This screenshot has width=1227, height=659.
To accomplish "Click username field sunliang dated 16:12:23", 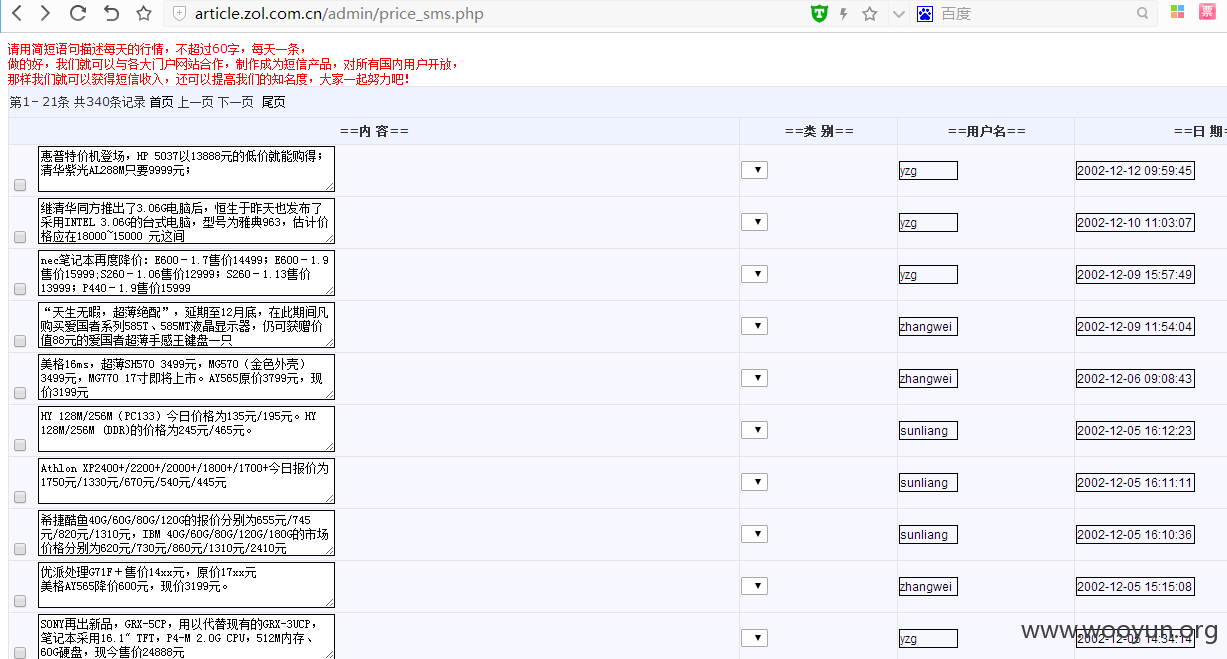I will tap(928, 431).
